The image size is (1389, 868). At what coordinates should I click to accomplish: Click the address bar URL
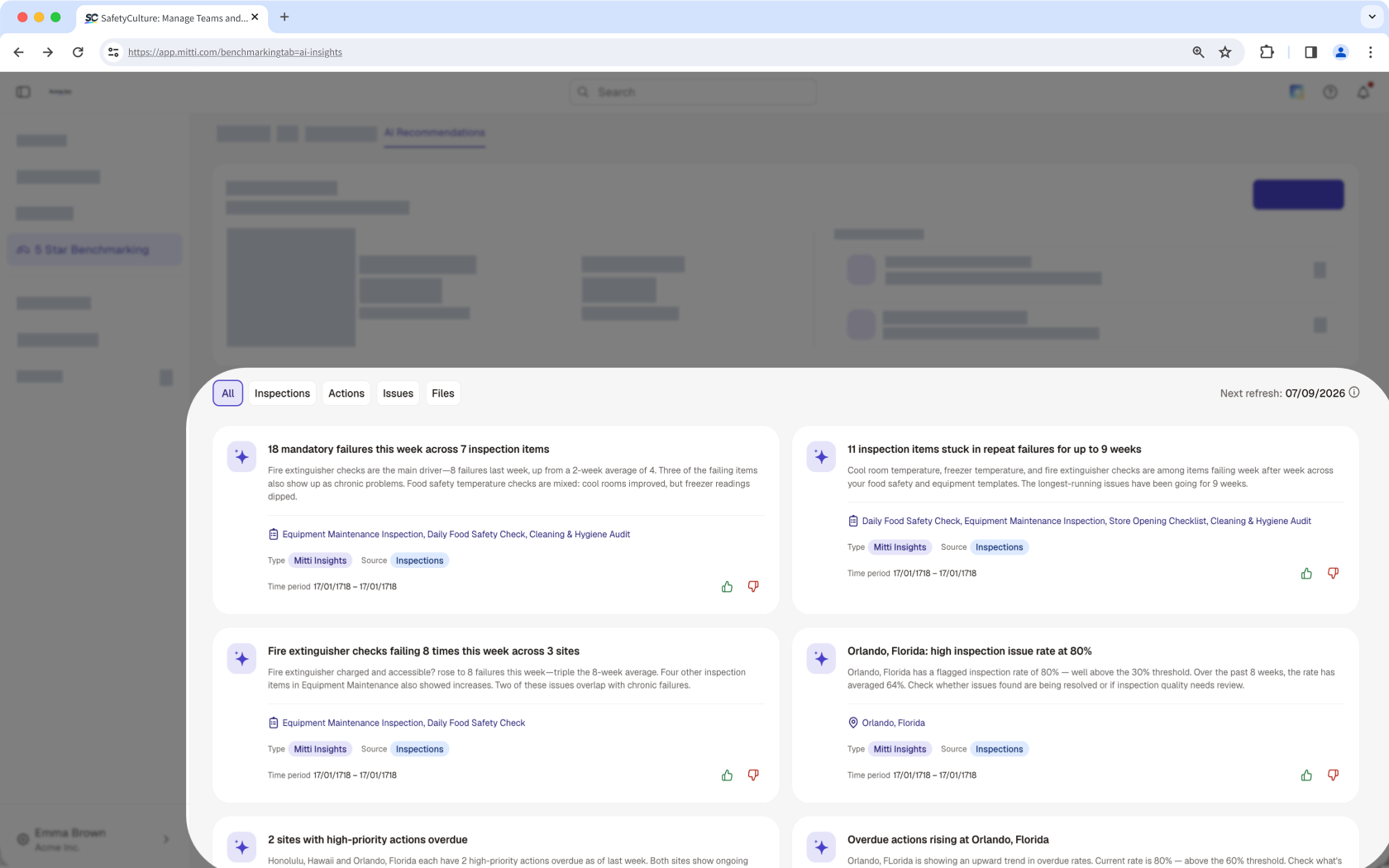click(x=235, y=52)
